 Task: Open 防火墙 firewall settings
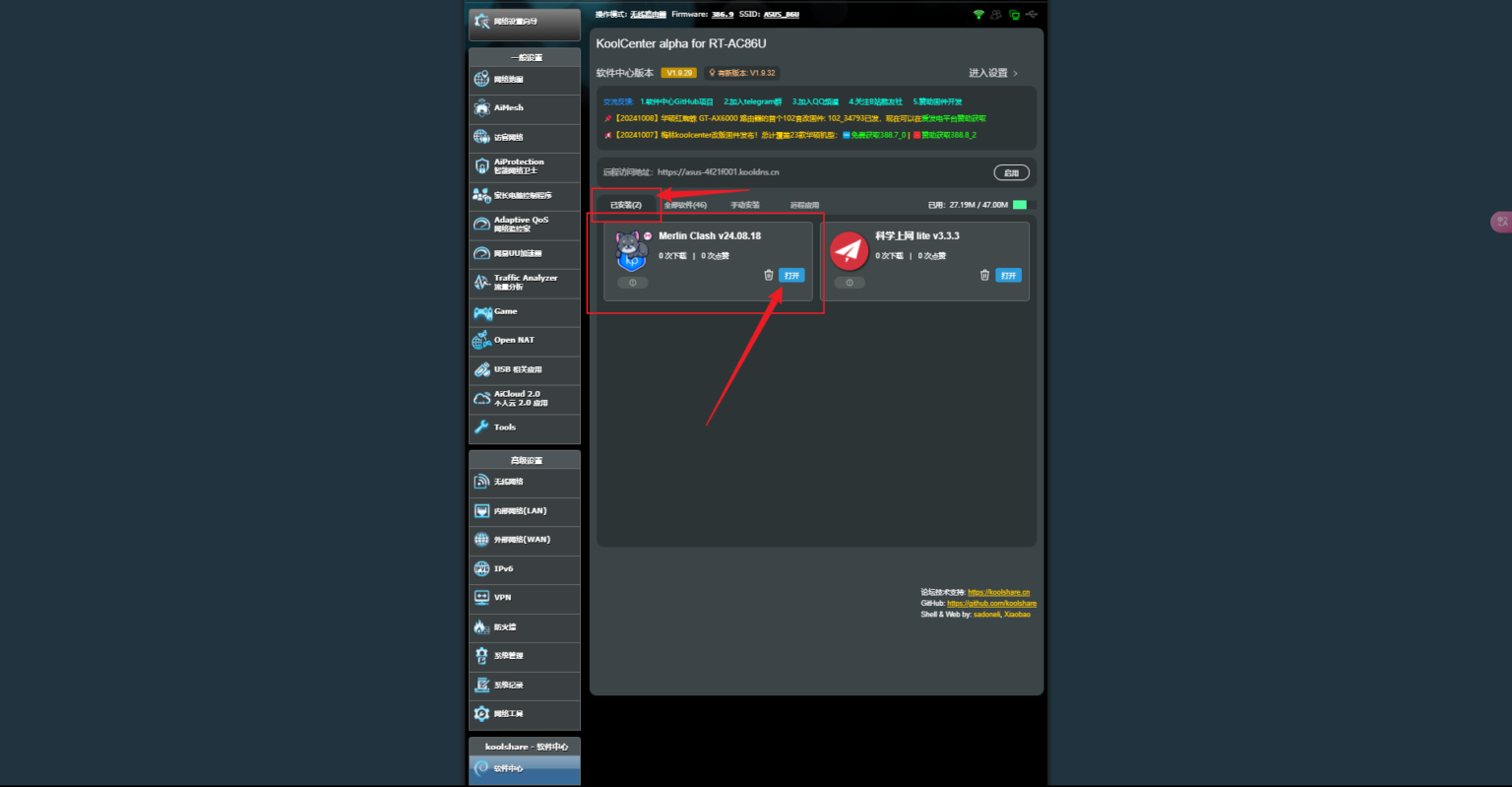[525, 627]
